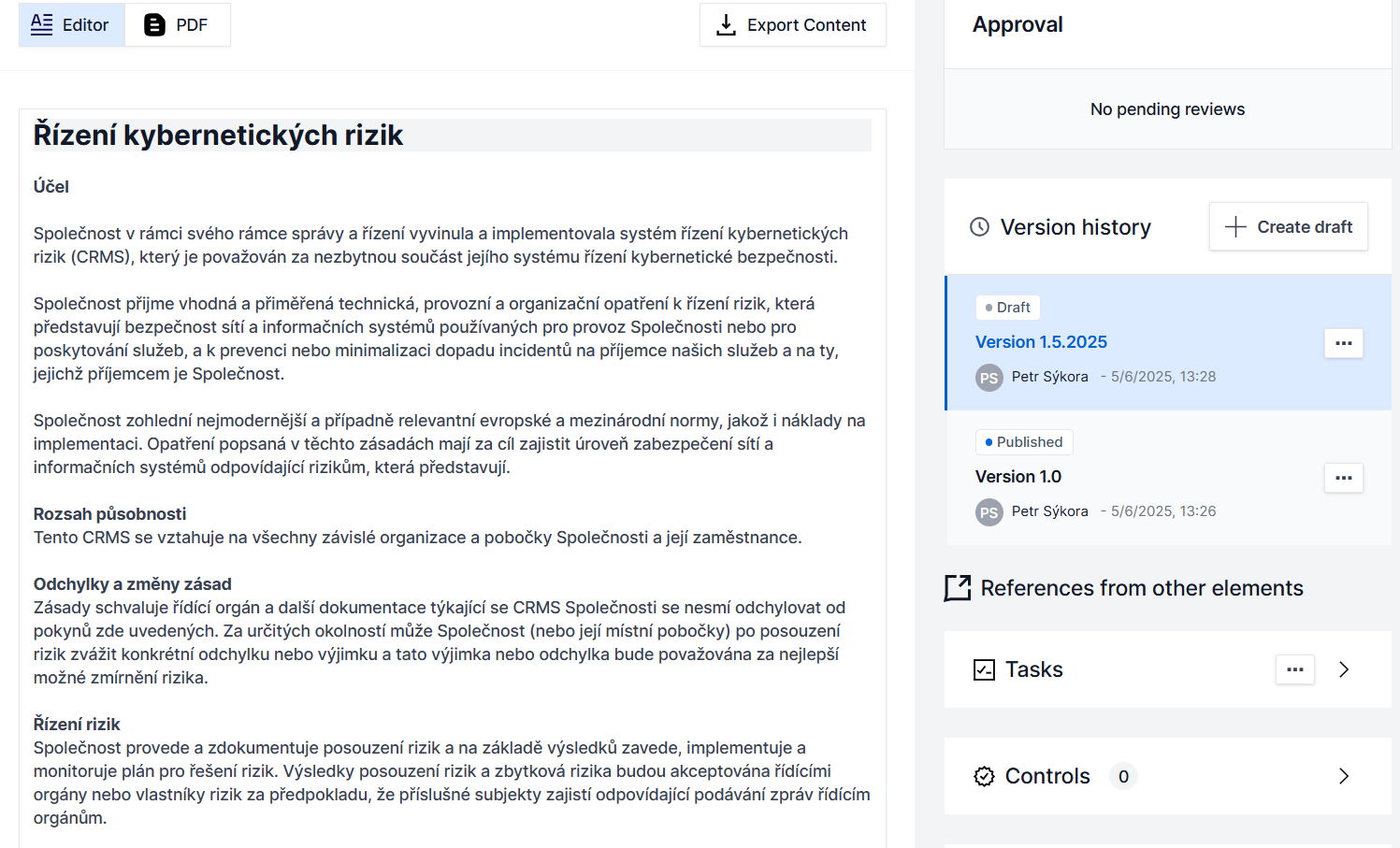Image resolution: width=1400 pixels, height=848 pixels.
Task: Click the Controls count badge 0
Action: point(1123,776)
